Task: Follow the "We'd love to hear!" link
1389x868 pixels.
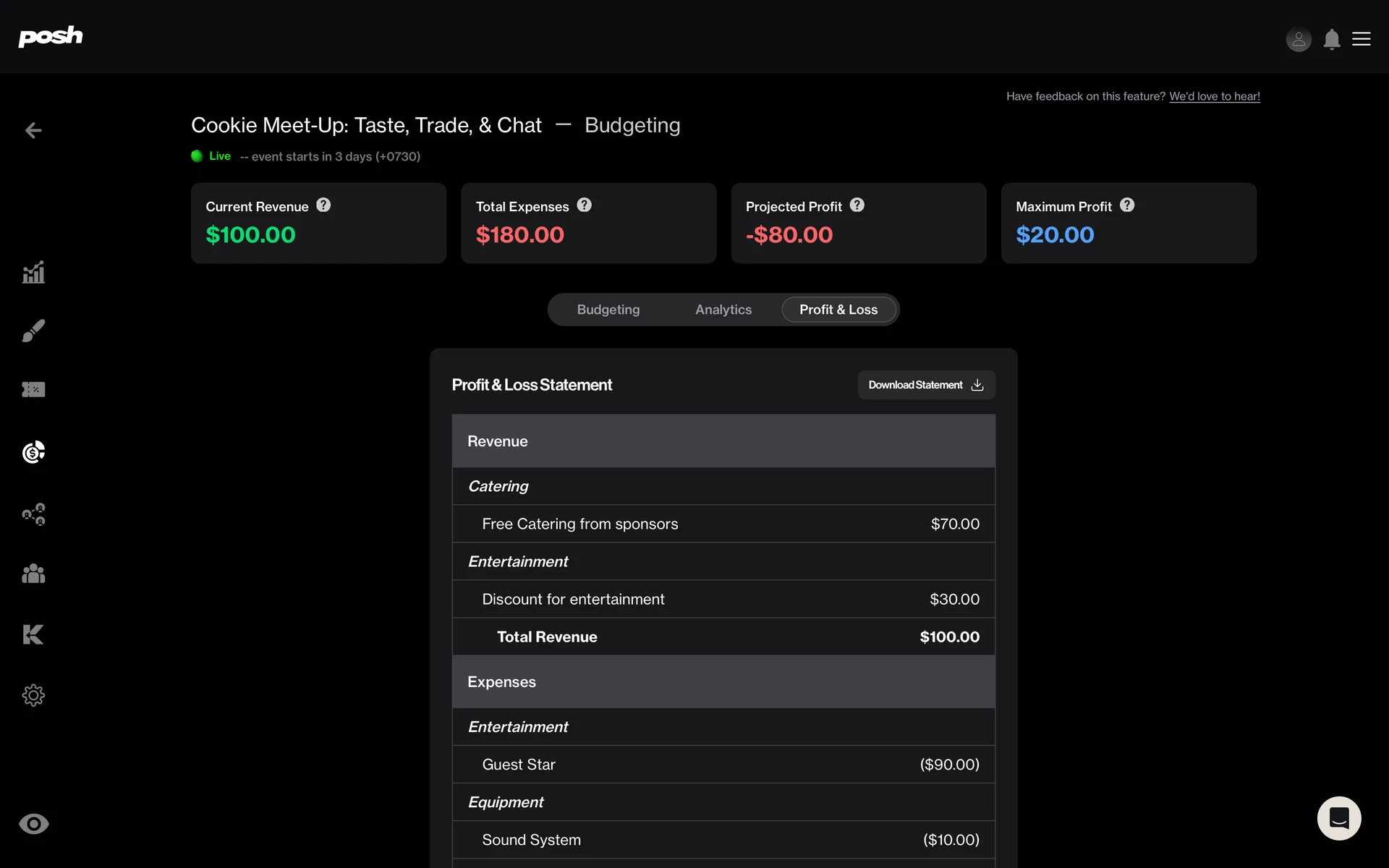Action: [1214, 96]
